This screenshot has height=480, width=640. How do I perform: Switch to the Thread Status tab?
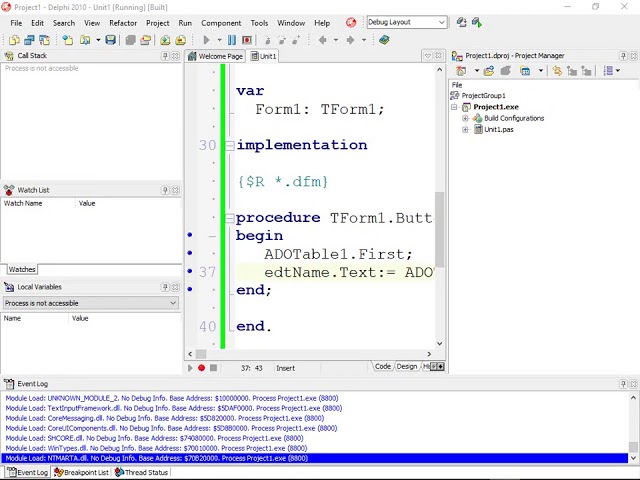click(141, 472)
